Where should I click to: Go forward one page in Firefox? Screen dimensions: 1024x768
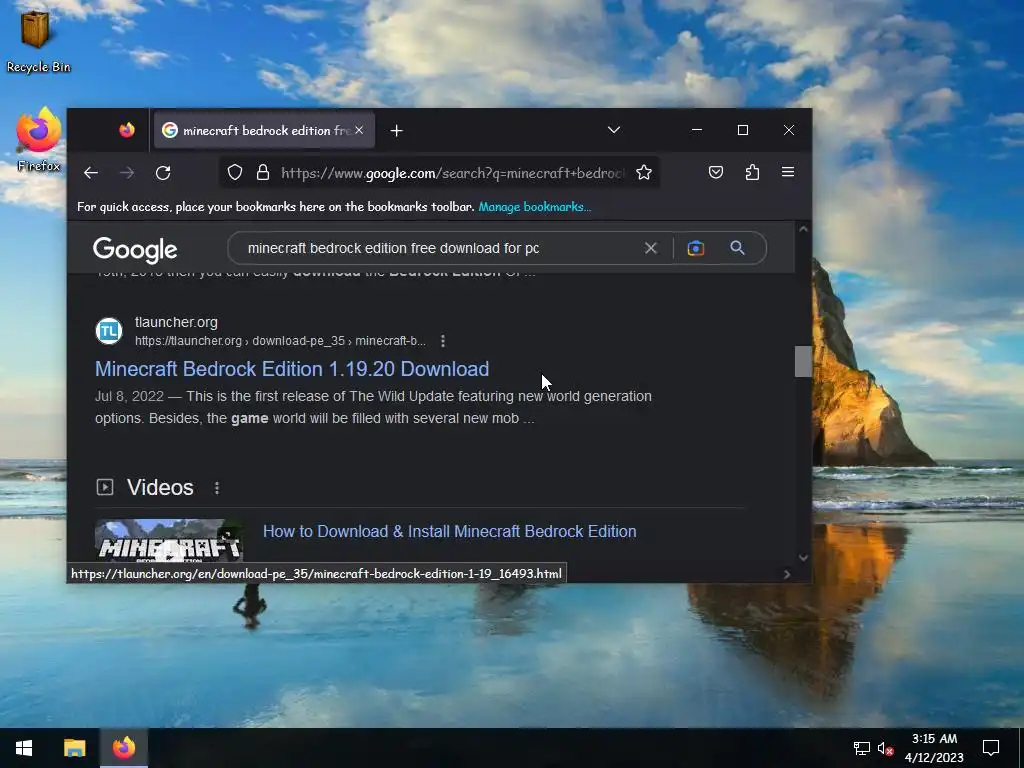[x=127, y=172]
